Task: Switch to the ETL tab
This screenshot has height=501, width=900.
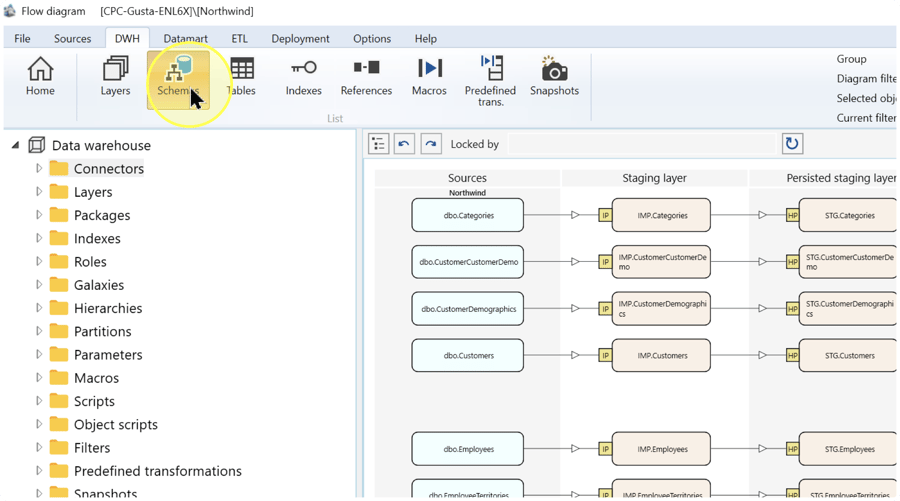Action: (x=239, y=38)
